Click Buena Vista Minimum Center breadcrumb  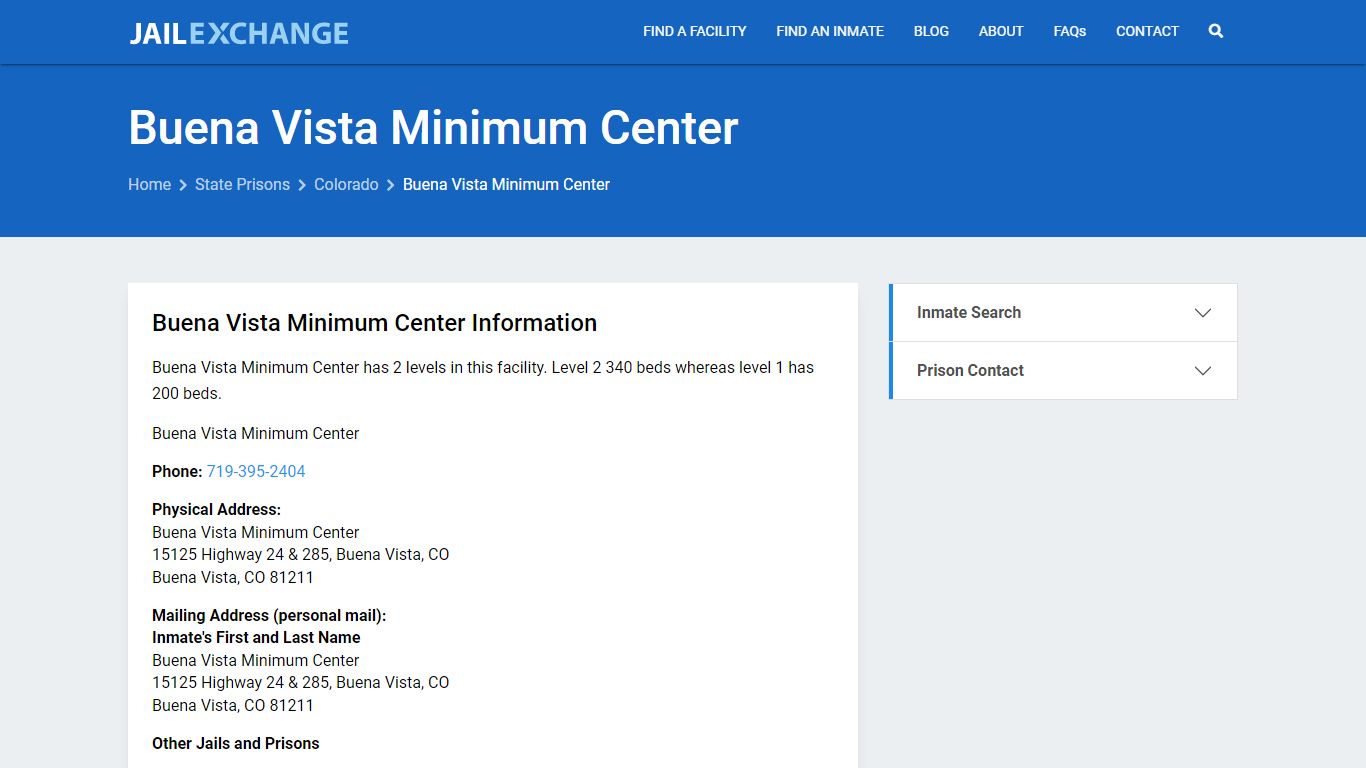506,184
